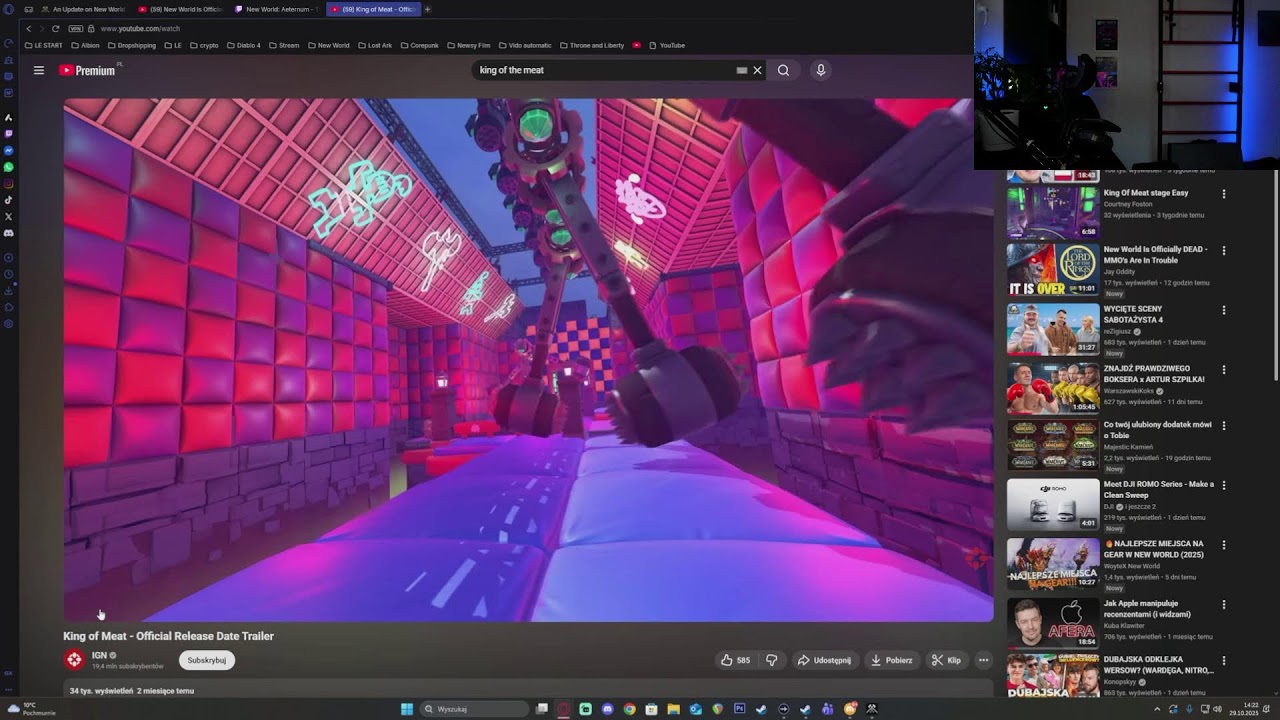Open the IGN channel avatar

tap(74, 659)
